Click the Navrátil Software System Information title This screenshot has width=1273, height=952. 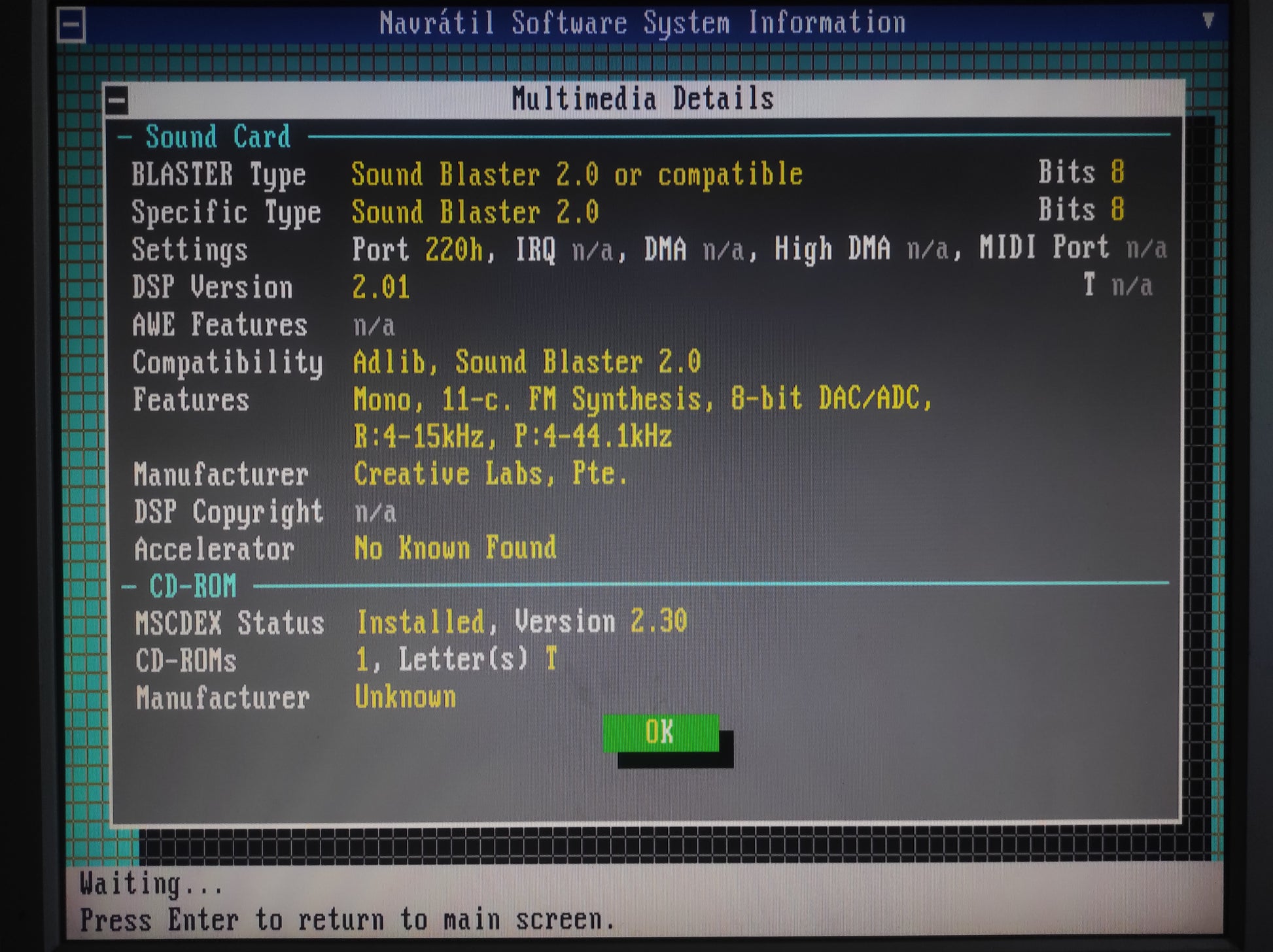pos(642,24)
